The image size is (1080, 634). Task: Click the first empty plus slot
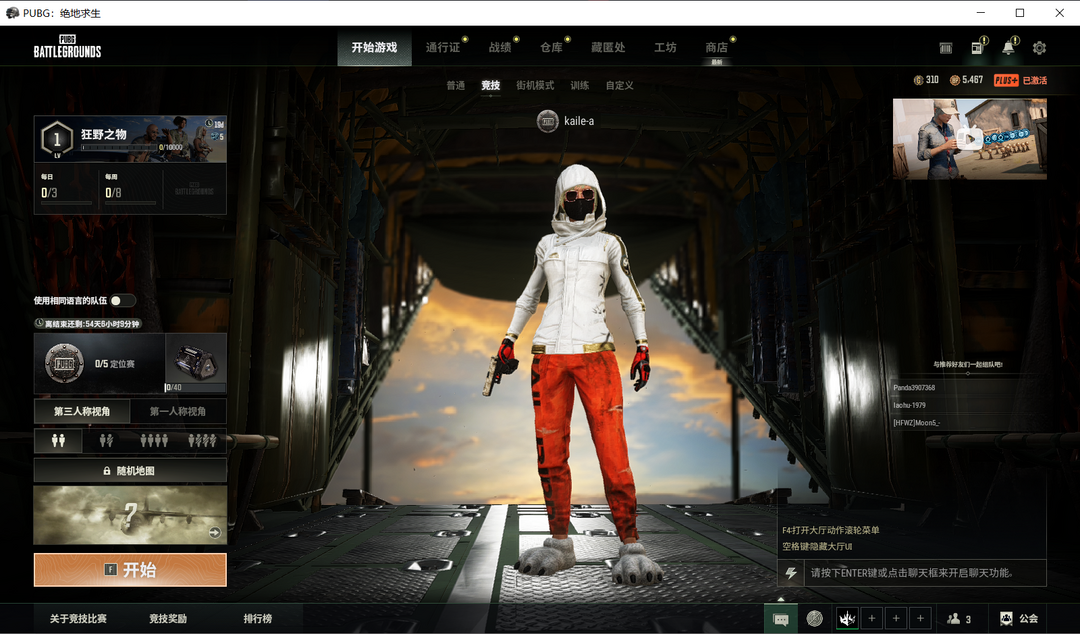click(x=872, y=619)
